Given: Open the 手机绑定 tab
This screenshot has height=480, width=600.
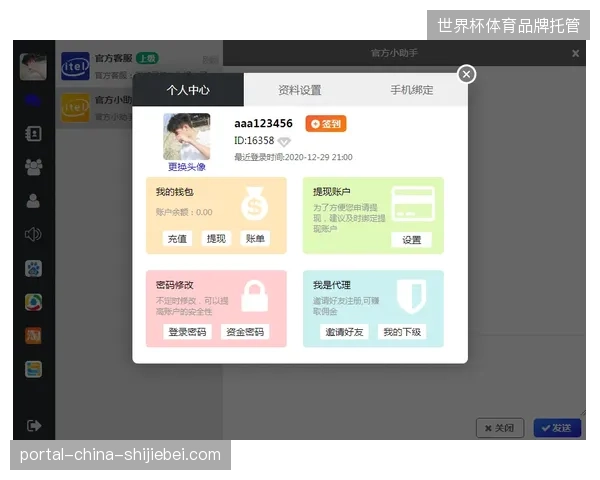Looking at the screenshot, I should pyautogui.click(x=411, y=90).
